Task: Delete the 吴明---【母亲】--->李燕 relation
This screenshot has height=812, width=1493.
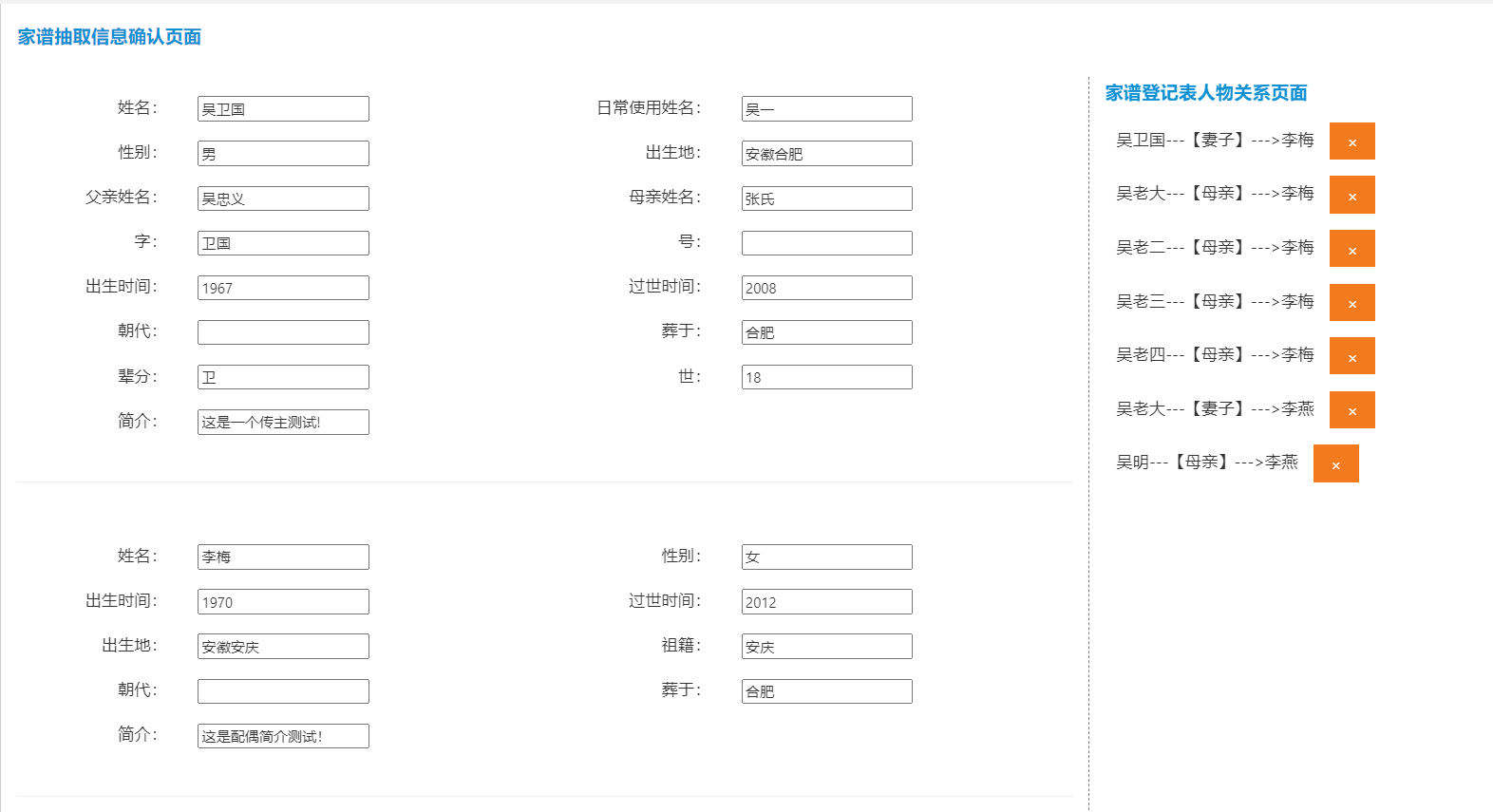Action: [x=1335, y=463]
